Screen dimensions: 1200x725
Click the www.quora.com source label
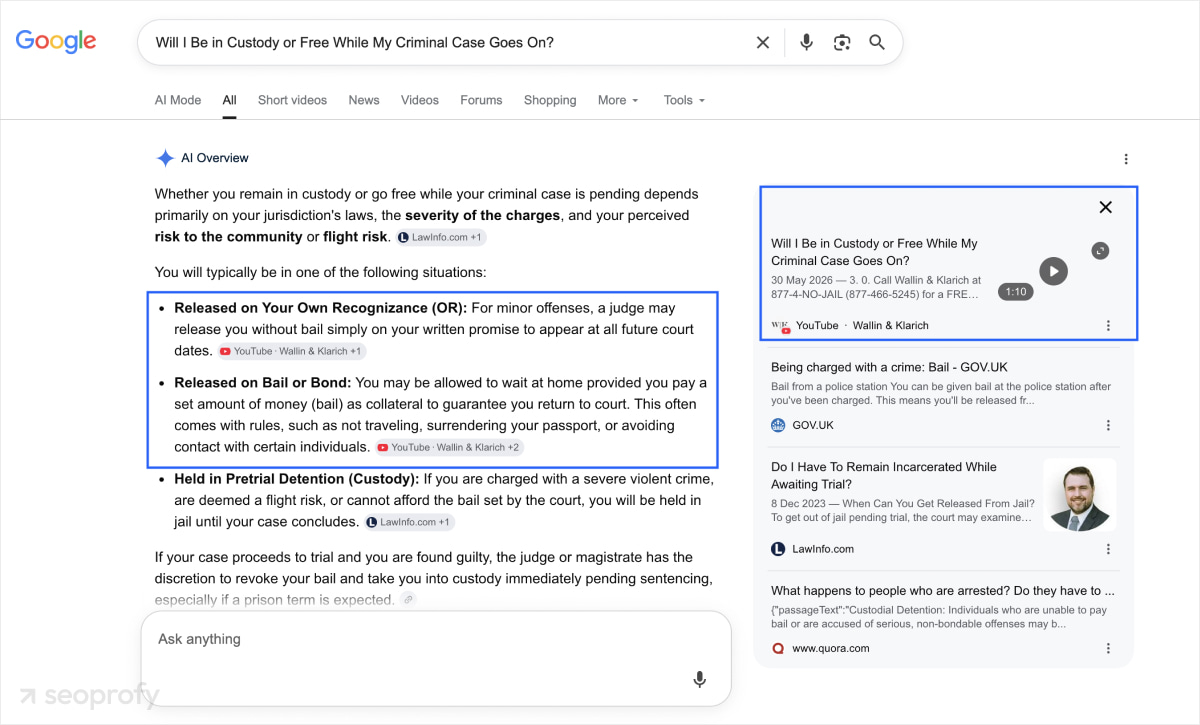click(830, 648)
